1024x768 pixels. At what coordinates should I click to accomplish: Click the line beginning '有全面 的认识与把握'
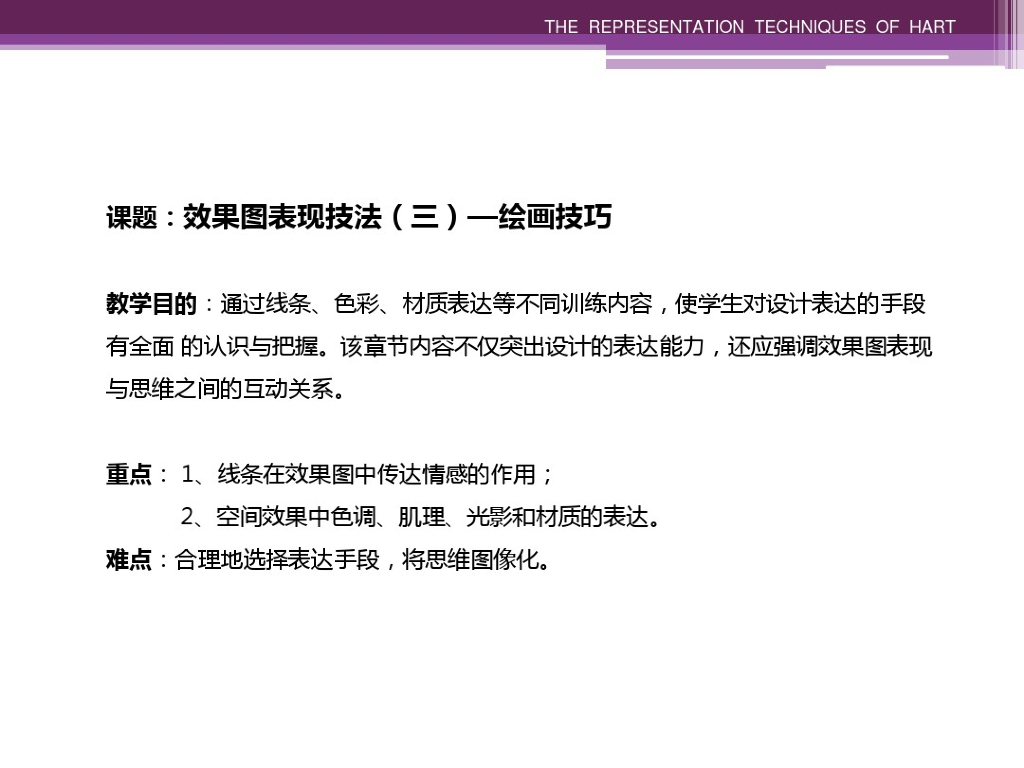click(x=519, y=346)
